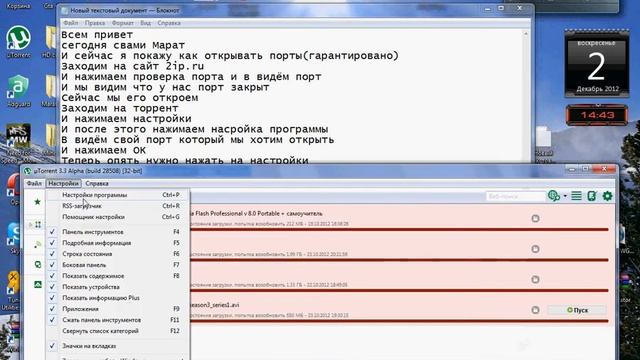Click the line 'Сейчас мы его откроем'
This screenshot has width=640, height=360.
pyautogui.click(x=130, y=98)
